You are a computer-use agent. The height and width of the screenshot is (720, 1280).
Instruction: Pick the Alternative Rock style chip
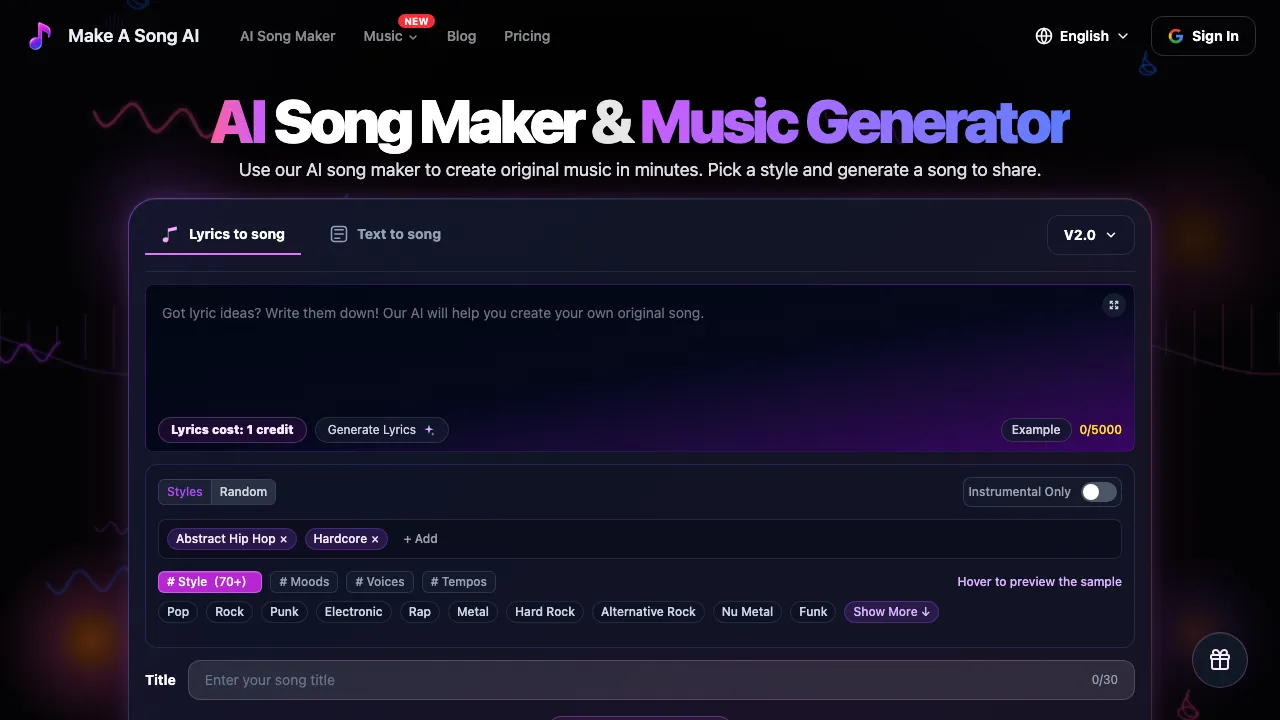pos(648,612)
